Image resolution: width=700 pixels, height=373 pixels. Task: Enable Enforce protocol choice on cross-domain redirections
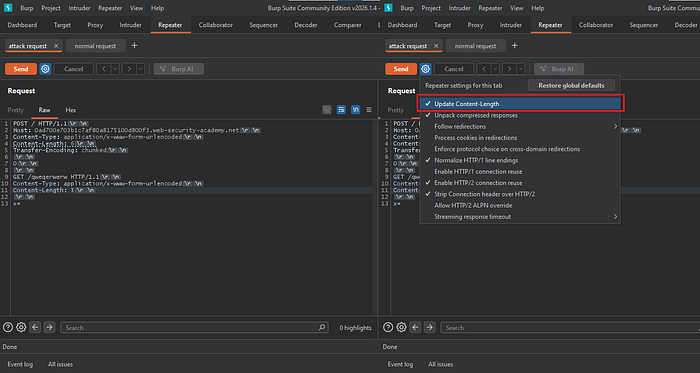coord(520,149)
